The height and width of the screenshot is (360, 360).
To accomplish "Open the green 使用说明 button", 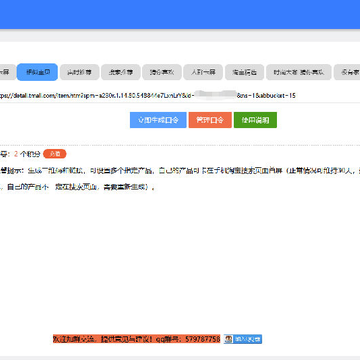I will click(255, 120).
